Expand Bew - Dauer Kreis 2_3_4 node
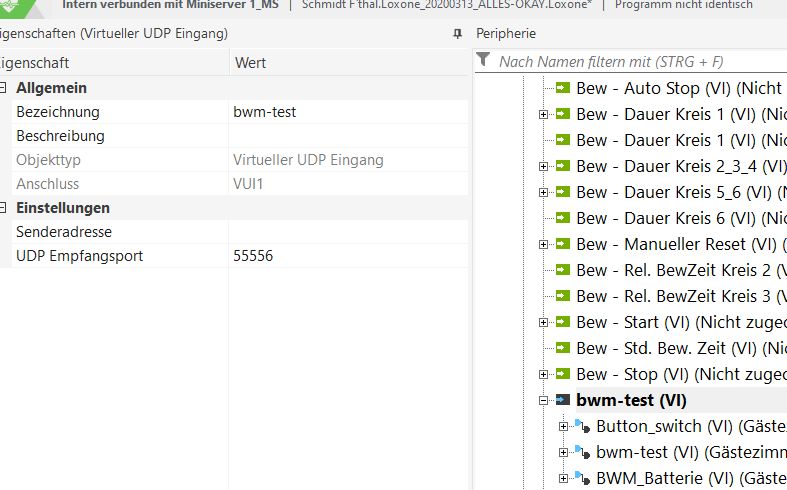The width and height of the screenshot is (787, 490). [x=543, y=166]
